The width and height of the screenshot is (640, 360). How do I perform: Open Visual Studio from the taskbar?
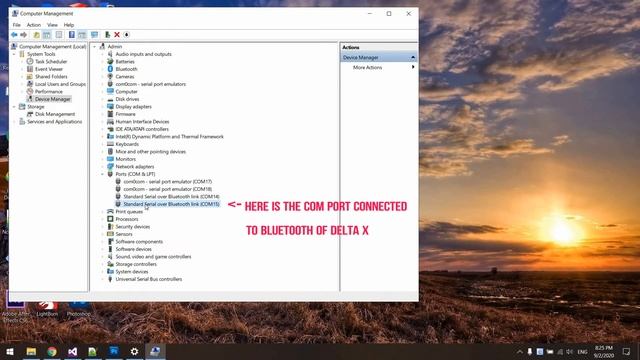72,351
